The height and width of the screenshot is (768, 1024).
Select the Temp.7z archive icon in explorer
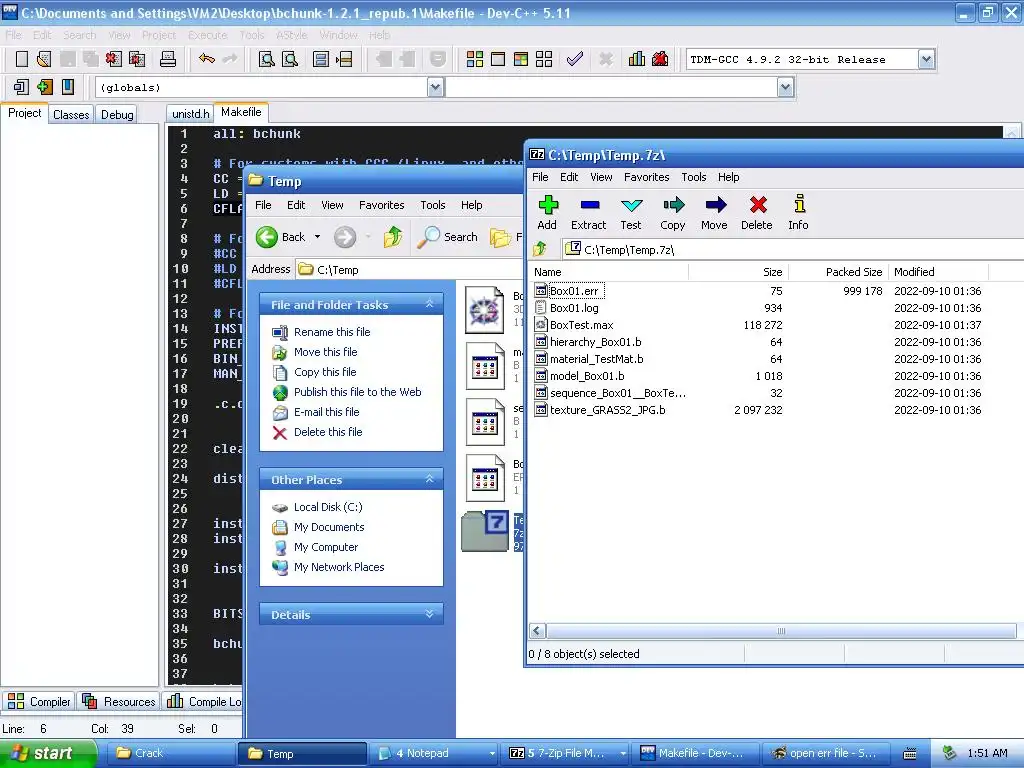486,531
